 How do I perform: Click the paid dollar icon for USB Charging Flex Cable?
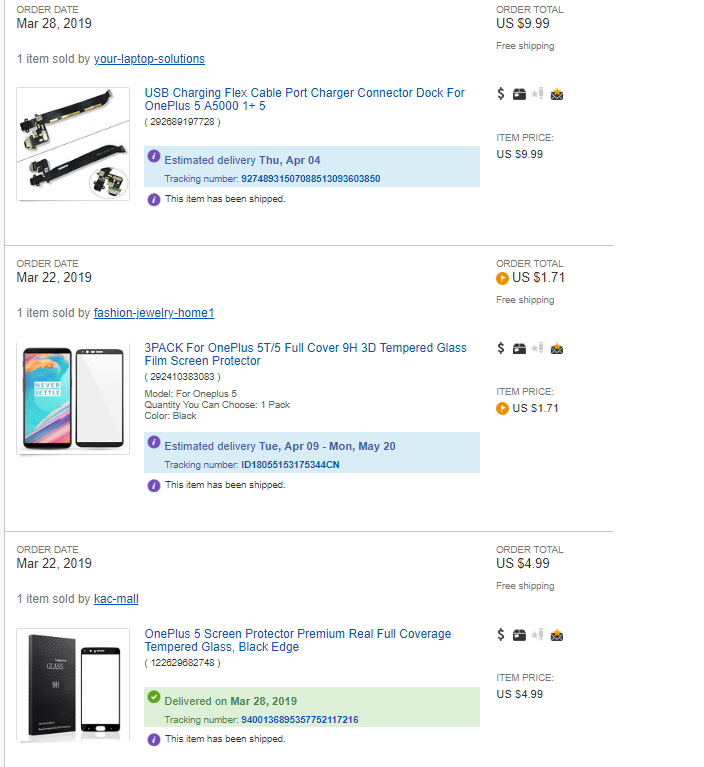point(501,94)
